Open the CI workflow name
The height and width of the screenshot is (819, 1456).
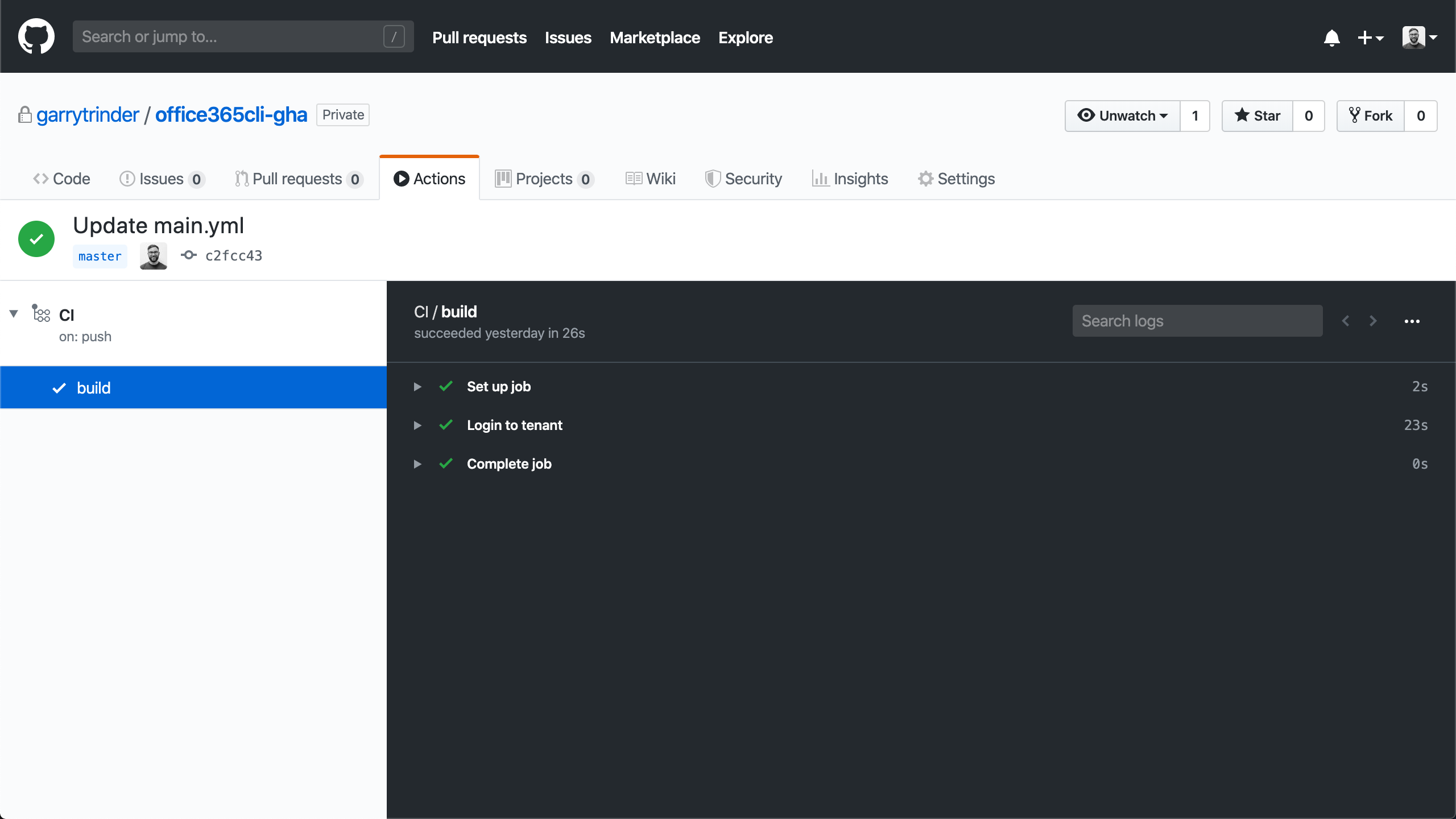point(67,315)
